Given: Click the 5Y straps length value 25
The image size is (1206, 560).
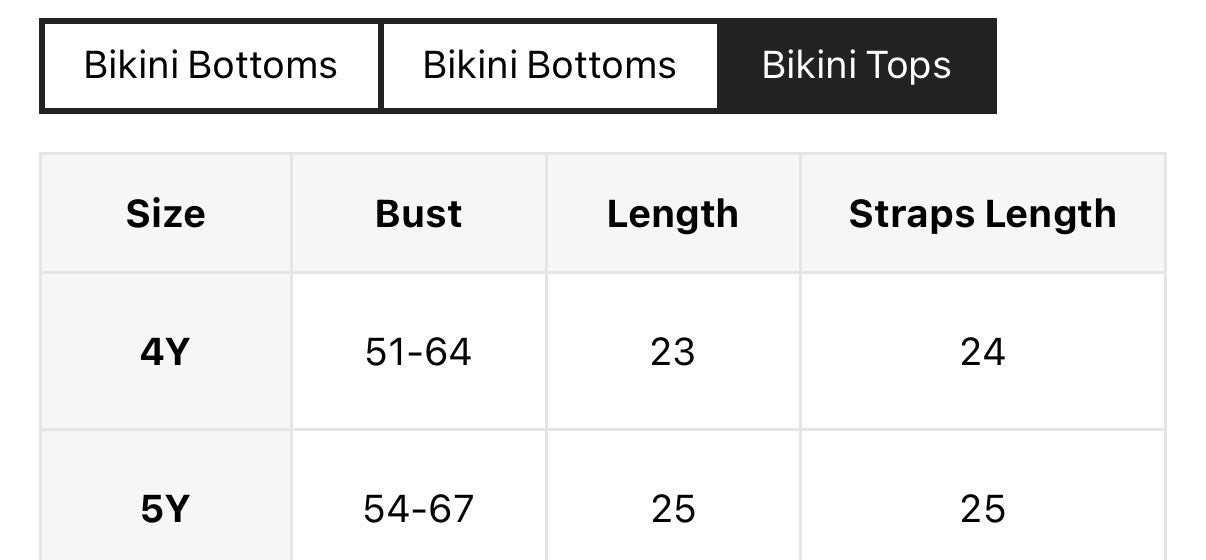Looking at the screenshot, I should 982,509.
